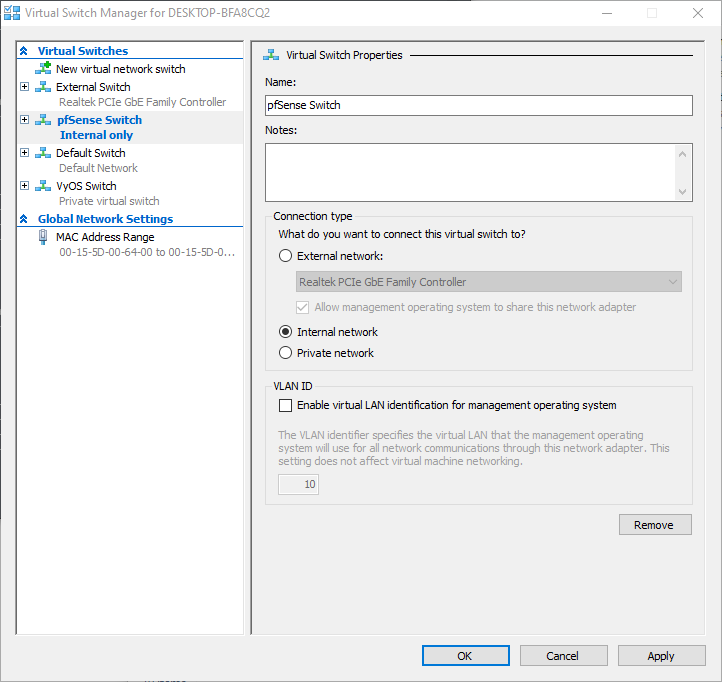722x682 pixels.
Task: Collapse the Virtual Switches section chevron
Action: click(24, 51)
